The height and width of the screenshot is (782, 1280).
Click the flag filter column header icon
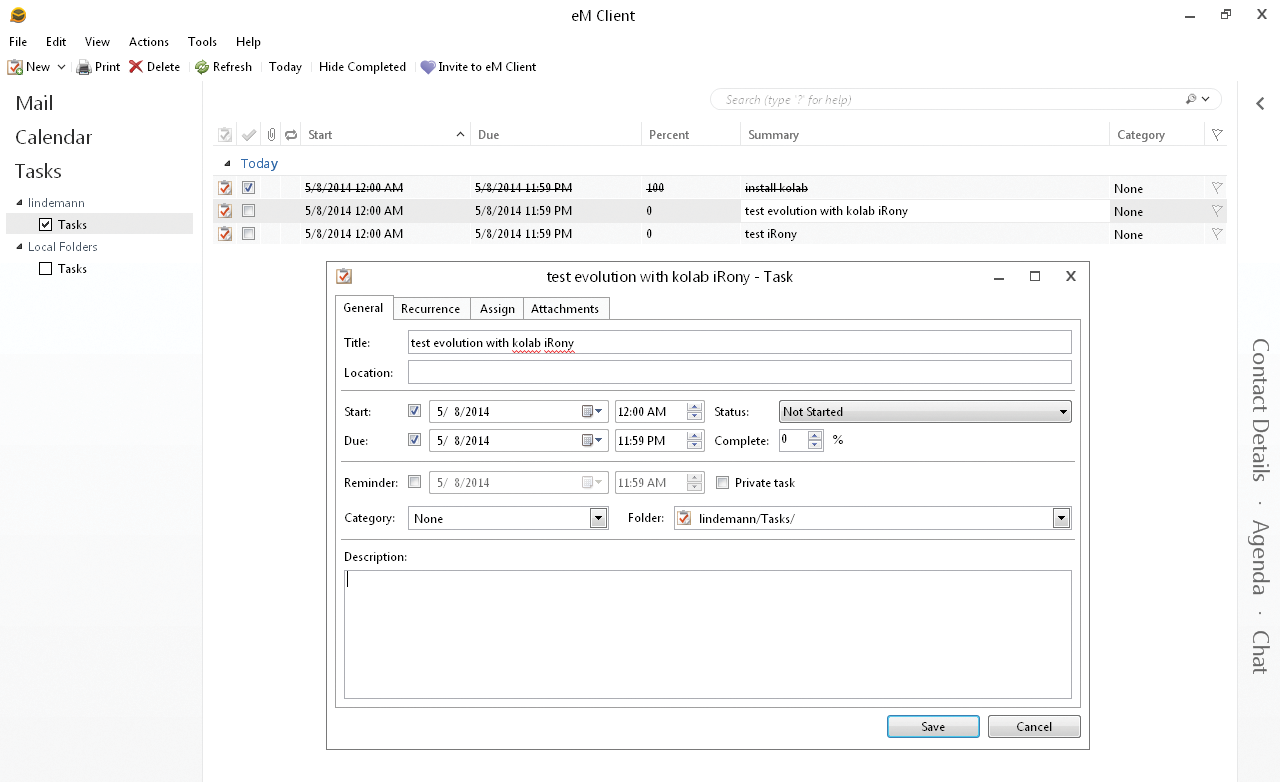[1217, 134]
